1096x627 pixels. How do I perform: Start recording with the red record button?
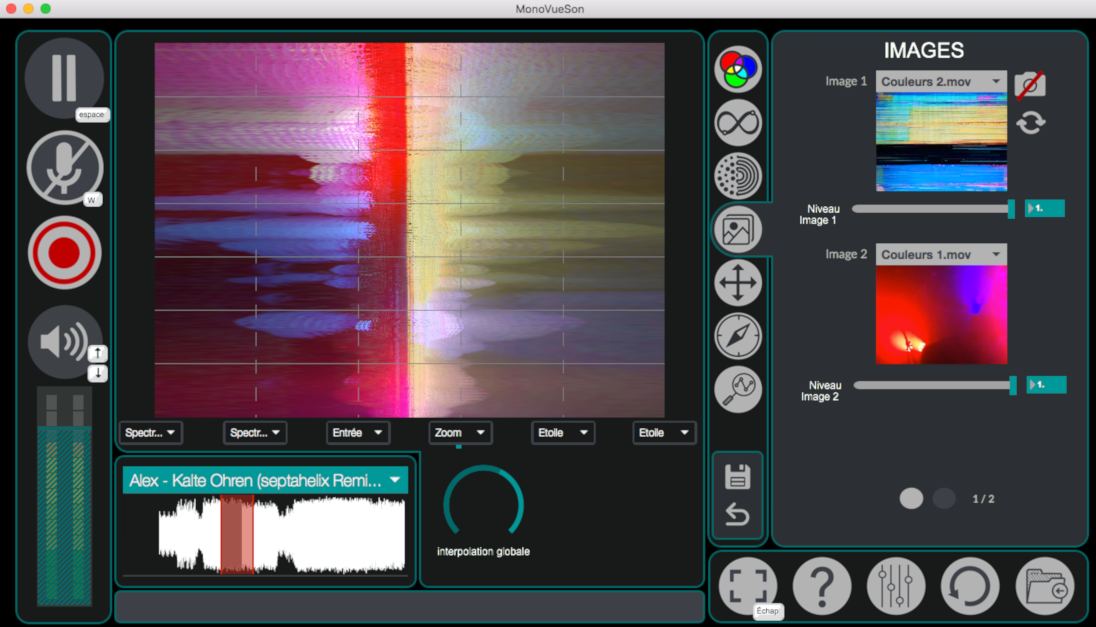point(64,252)
